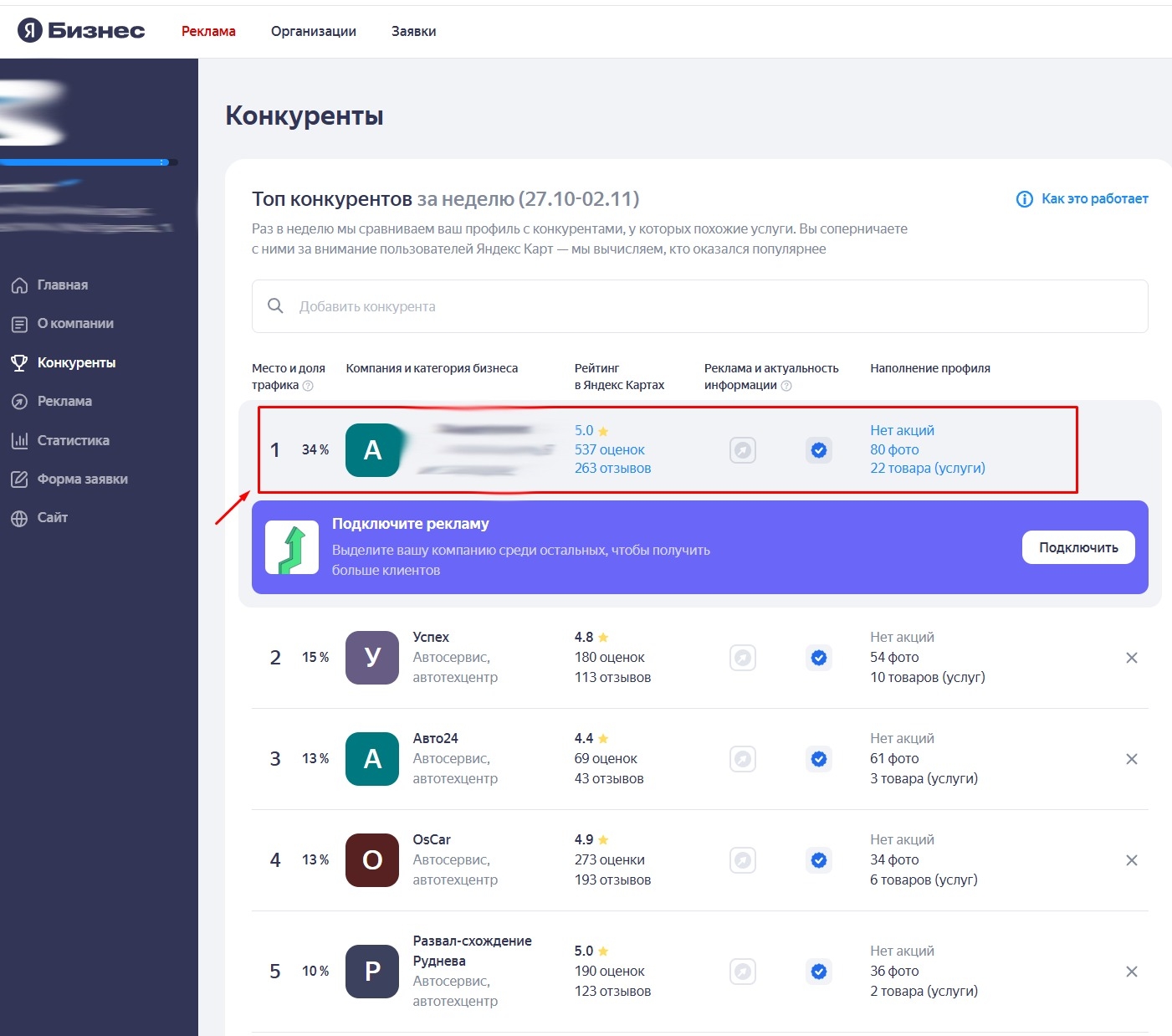
Task: Switch to 'Заявки' in the top navigation
Action: pos(413,31)
